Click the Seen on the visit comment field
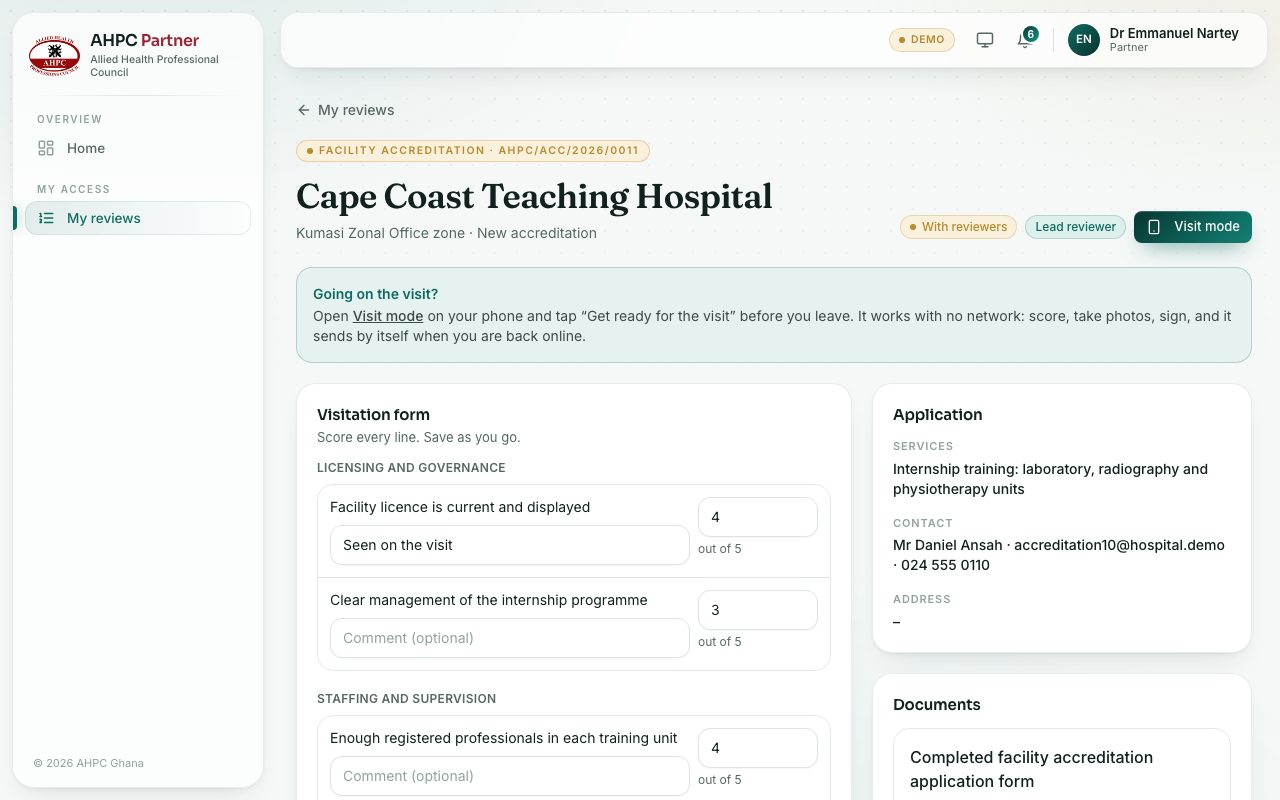The width and height of the screenshot is (1280, 800). tap(510, 545)
